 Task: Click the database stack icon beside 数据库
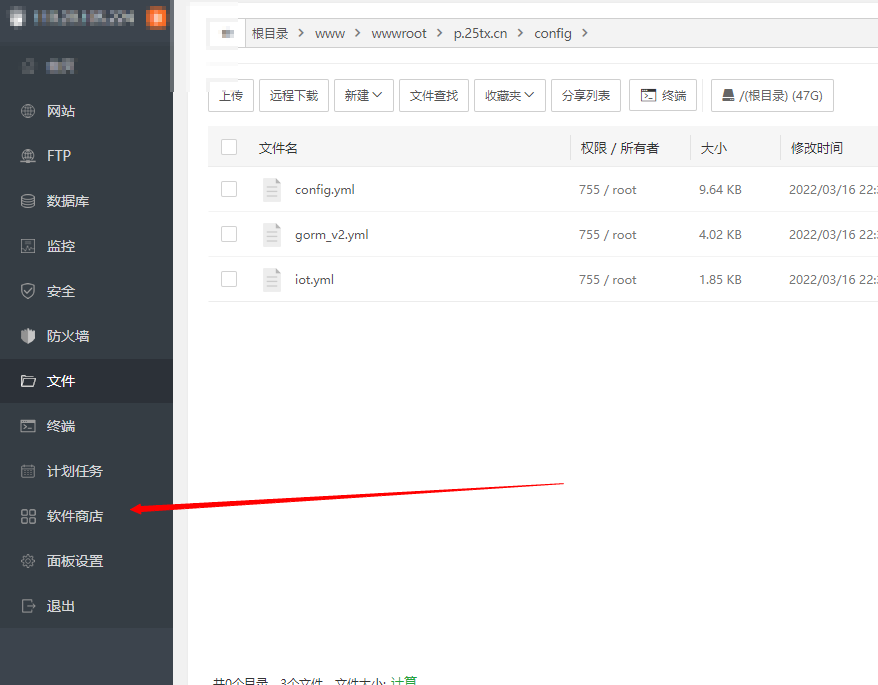pyautogui.click(x=28, y=201)
